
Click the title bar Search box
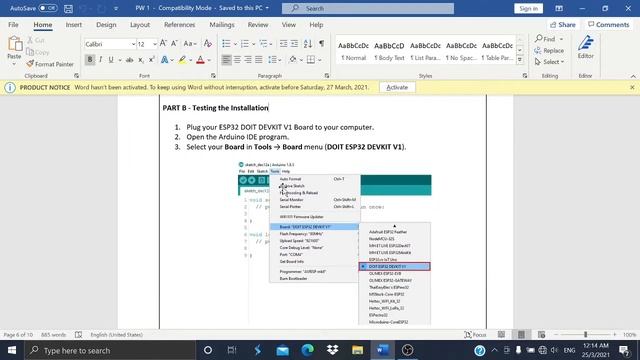click(368, 8)
